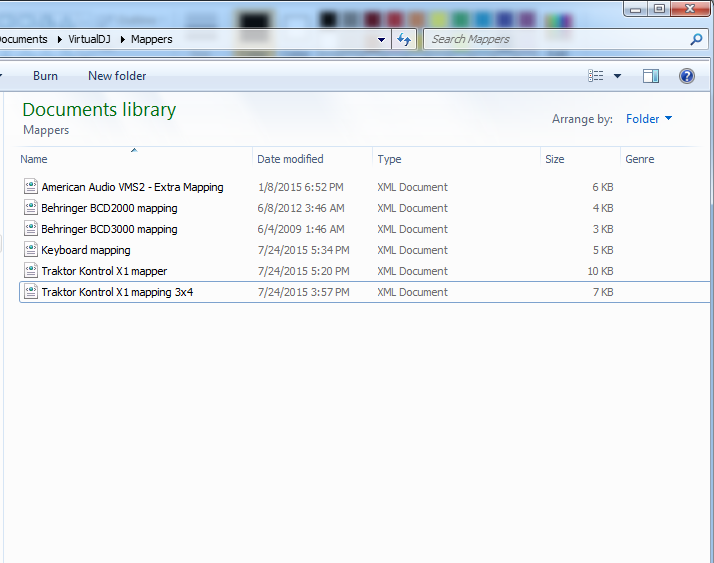
Task: Click the 6 KB size value
Action: (603, 187)
